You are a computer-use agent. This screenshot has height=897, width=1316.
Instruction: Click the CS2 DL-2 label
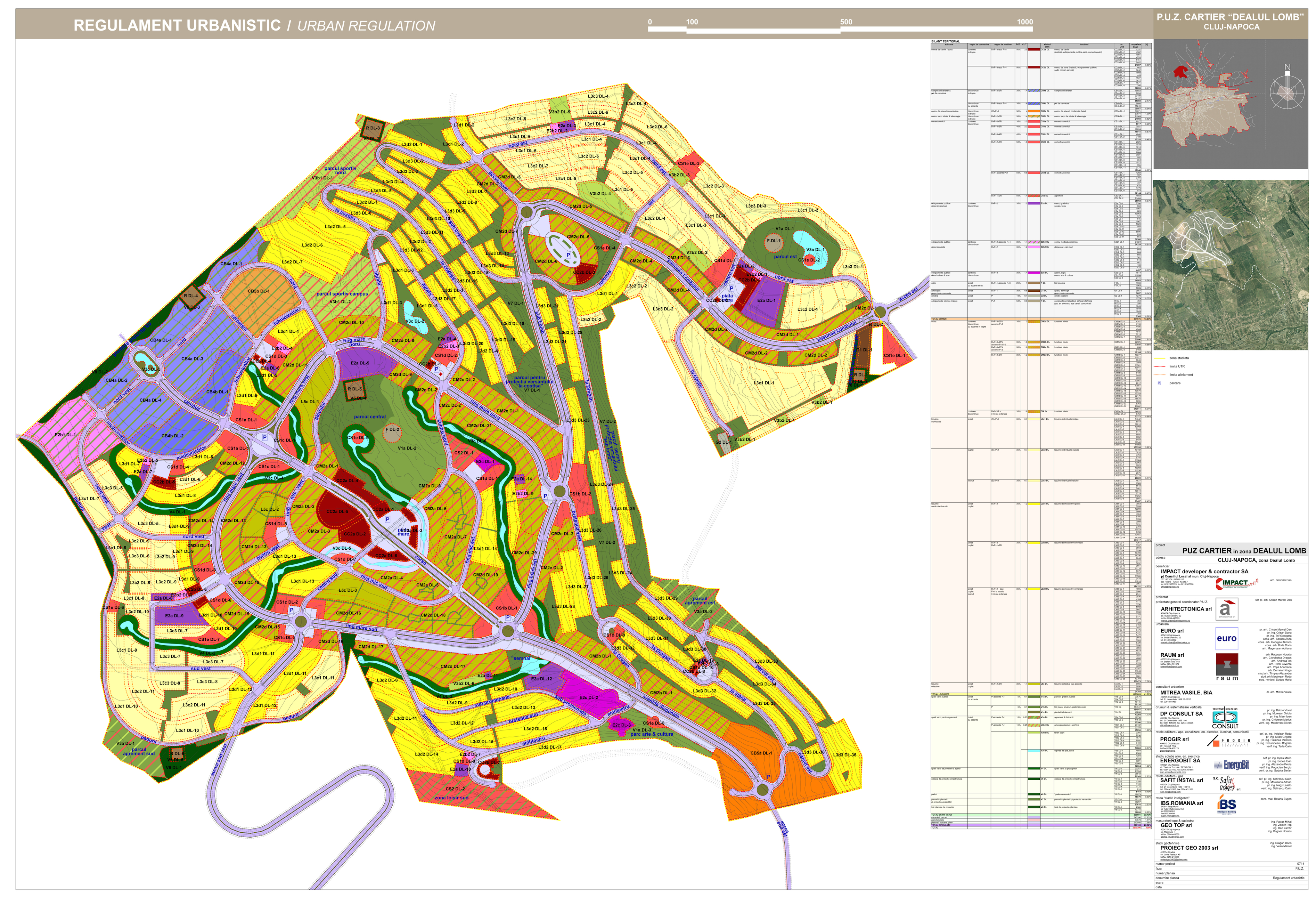pos(455,789)
